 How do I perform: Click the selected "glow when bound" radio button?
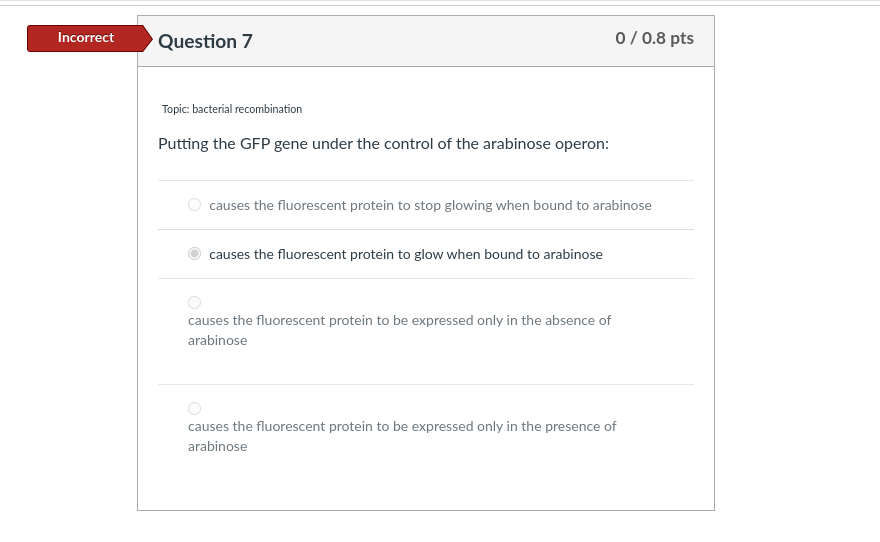click(x=195, y=254)
